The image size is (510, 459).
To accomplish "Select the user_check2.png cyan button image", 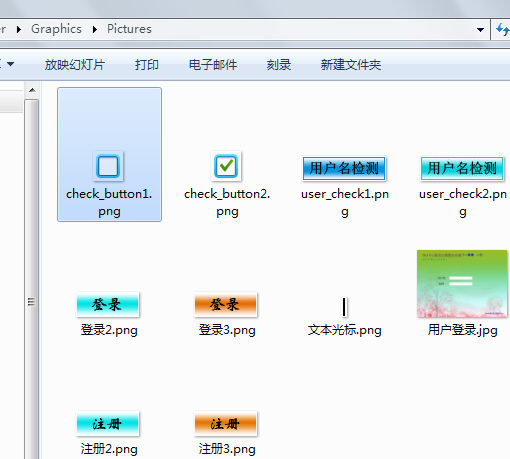I will (462, 168).
